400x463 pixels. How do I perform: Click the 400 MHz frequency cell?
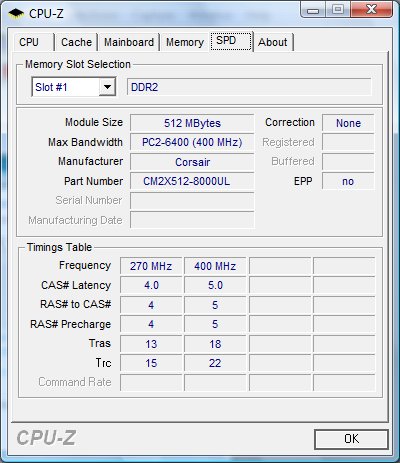click(215, 266)
